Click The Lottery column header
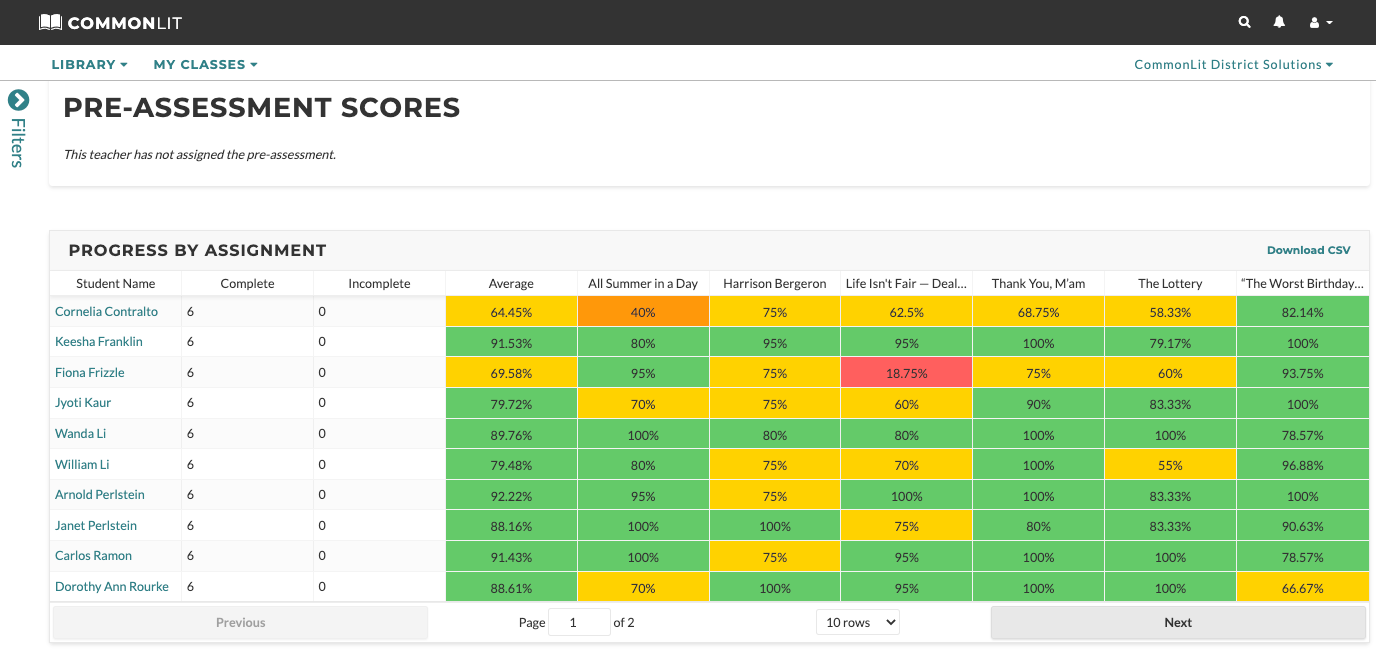This screenshot has height=652, width=1376. pos(1170,283)
